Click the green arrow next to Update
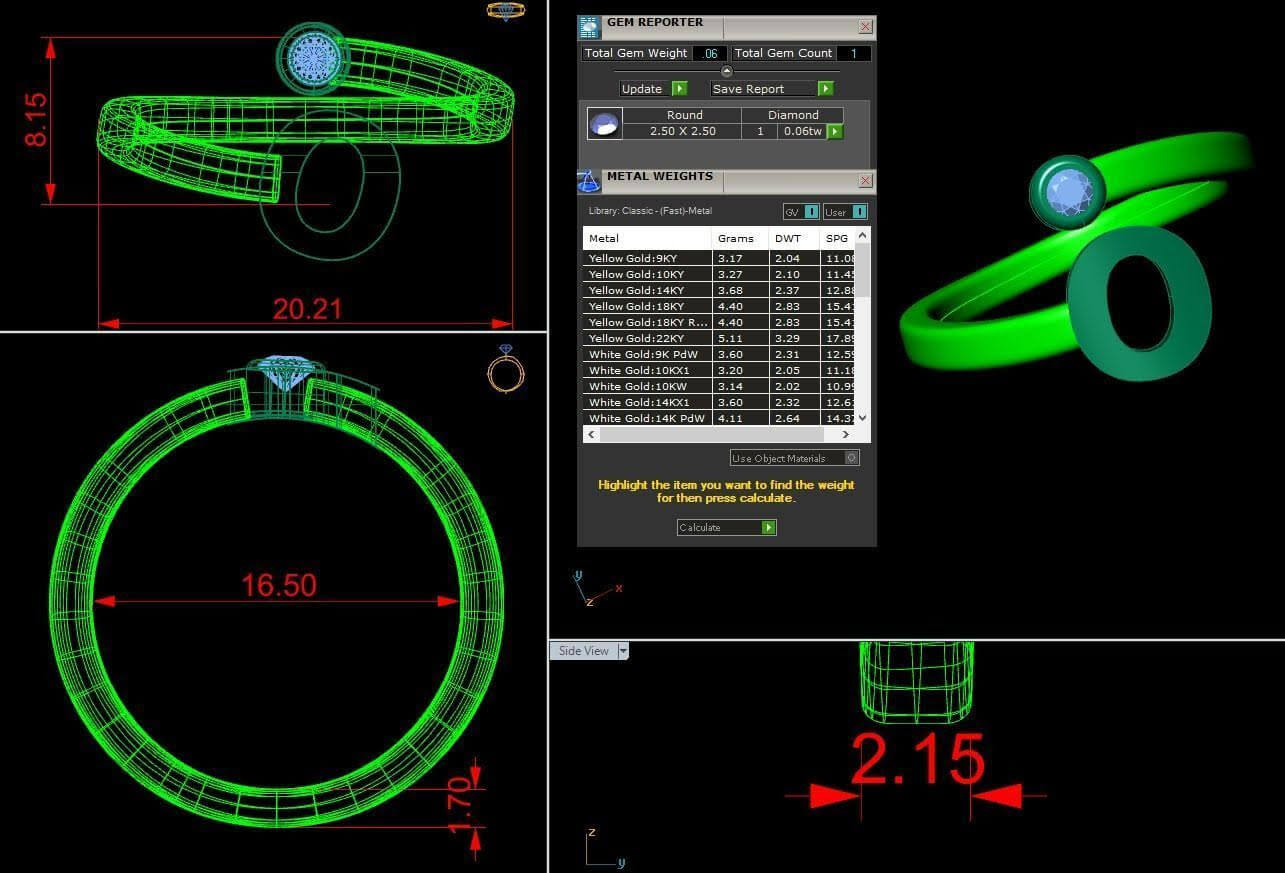Image resolution: width=1285 pixels, height=873 pixels. pos(679,89)
